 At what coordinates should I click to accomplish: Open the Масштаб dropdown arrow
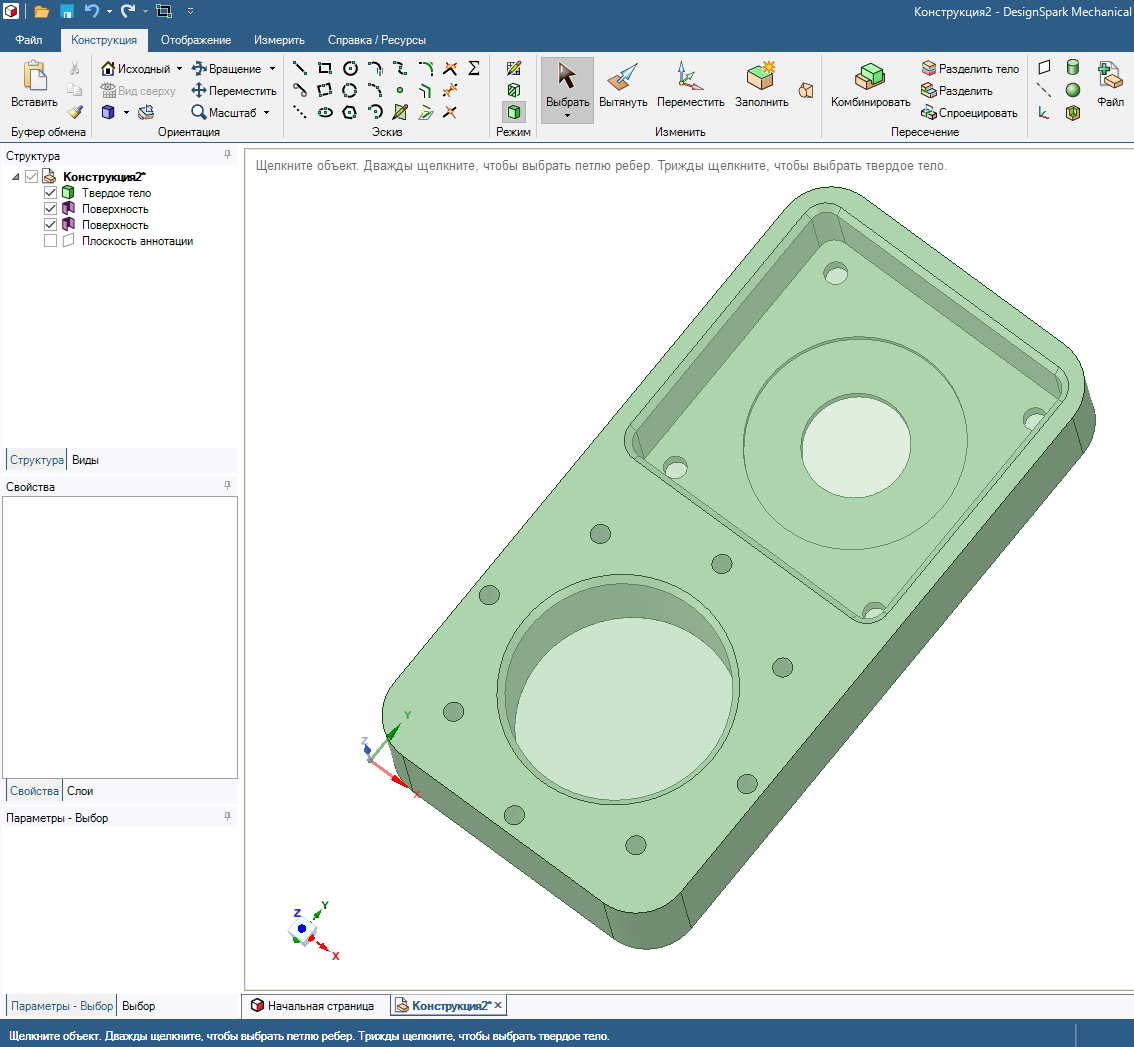pos(266,113)
